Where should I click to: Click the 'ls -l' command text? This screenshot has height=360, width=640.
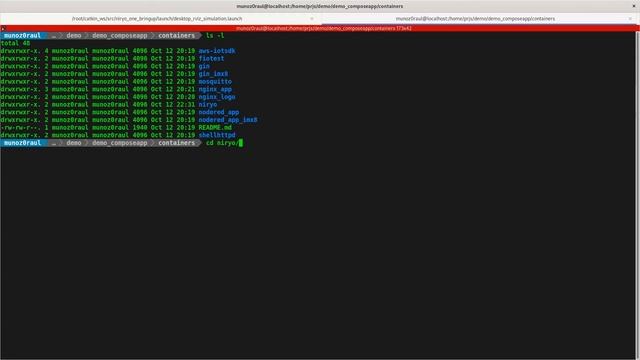(x=215, y=36)
